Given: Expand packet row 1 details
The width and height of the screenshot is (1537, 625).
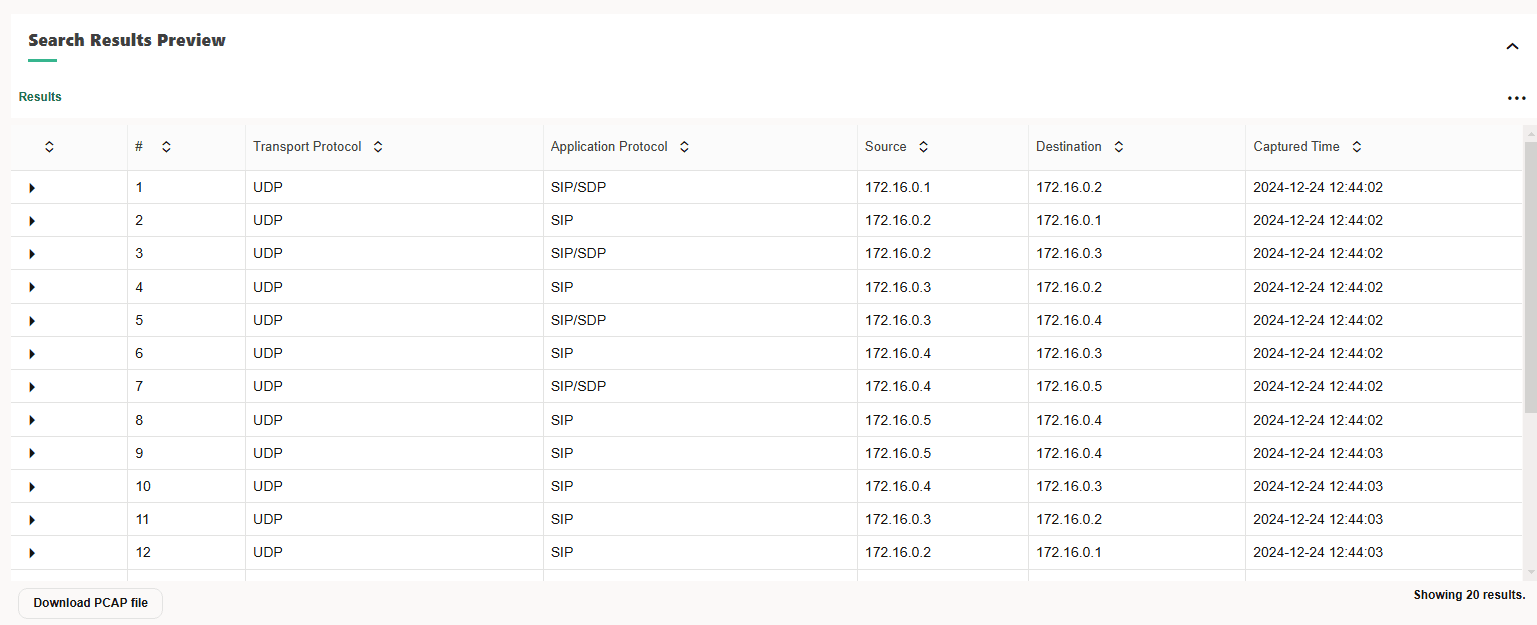Looking at the screenshot, I should click(x=31, y=187).
